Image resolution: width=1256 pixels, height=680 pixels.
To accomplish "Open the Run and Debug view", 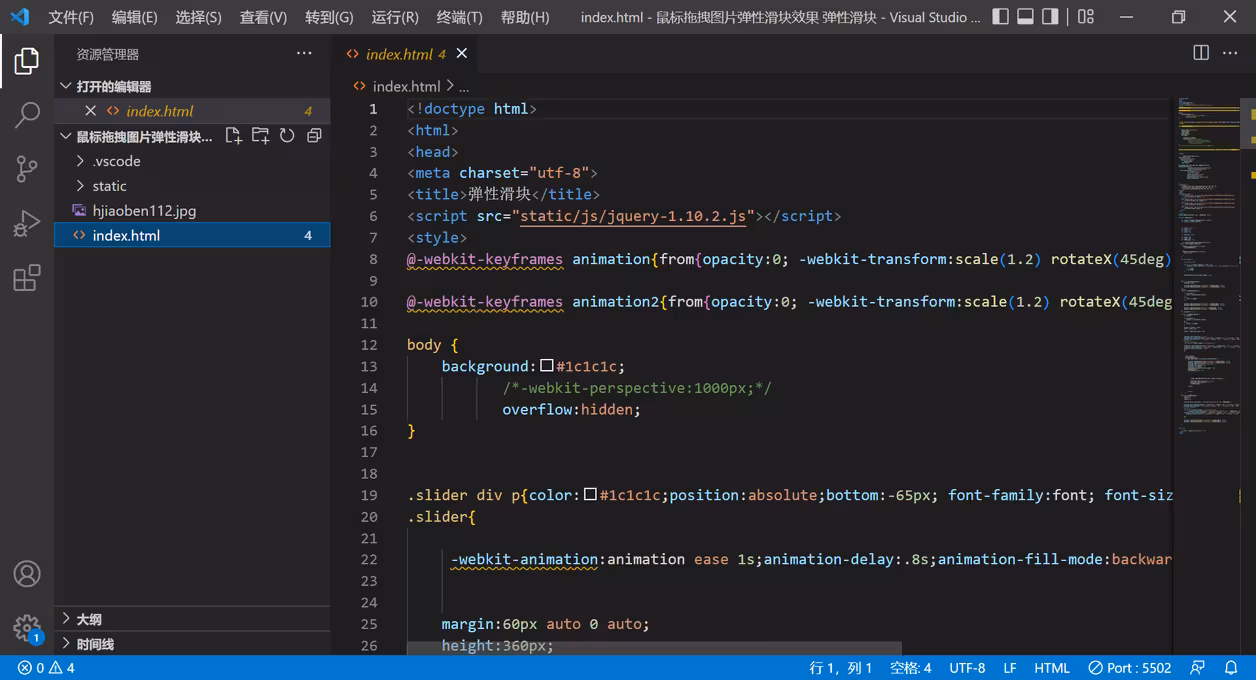I will [27, 223].
